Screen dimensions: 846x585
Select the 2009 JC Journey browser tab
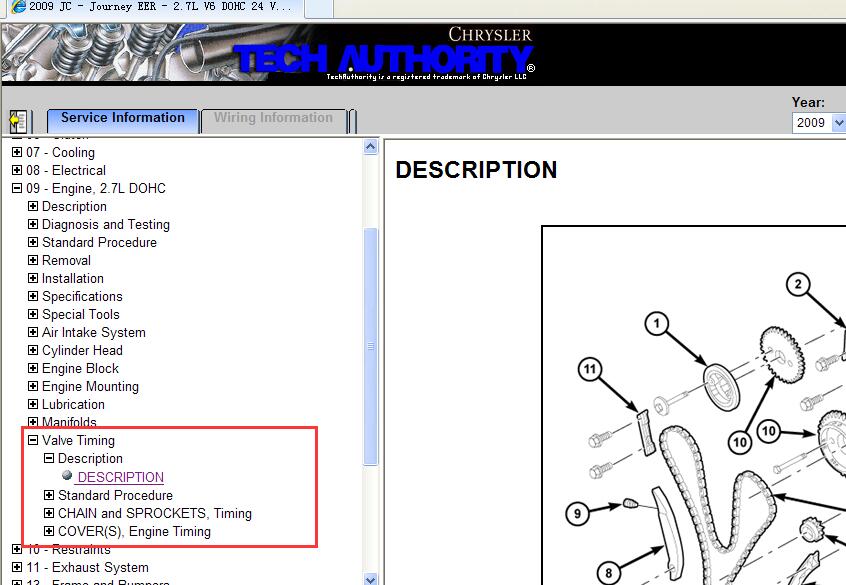point(155,7)
